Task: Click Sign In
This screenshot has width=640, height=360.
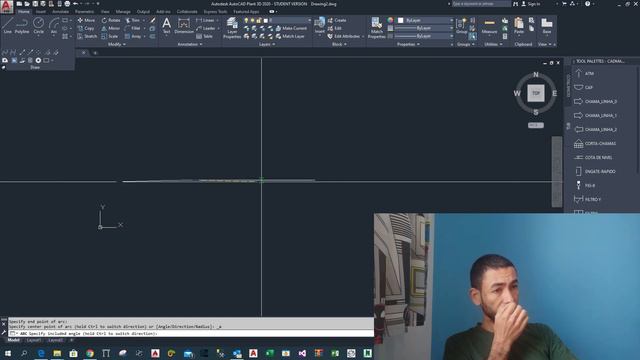Action: pyautogui.click(x=531, y=4)
